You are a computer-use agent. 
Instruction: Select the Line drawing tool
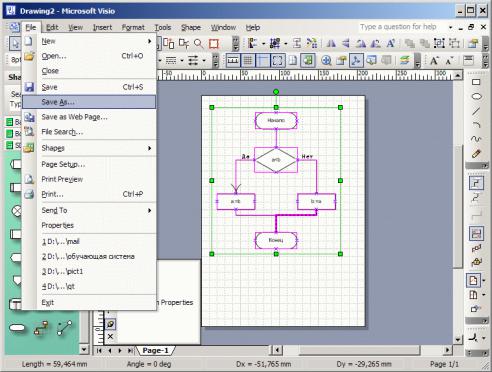pyautogui.click(x=476, y=111)
